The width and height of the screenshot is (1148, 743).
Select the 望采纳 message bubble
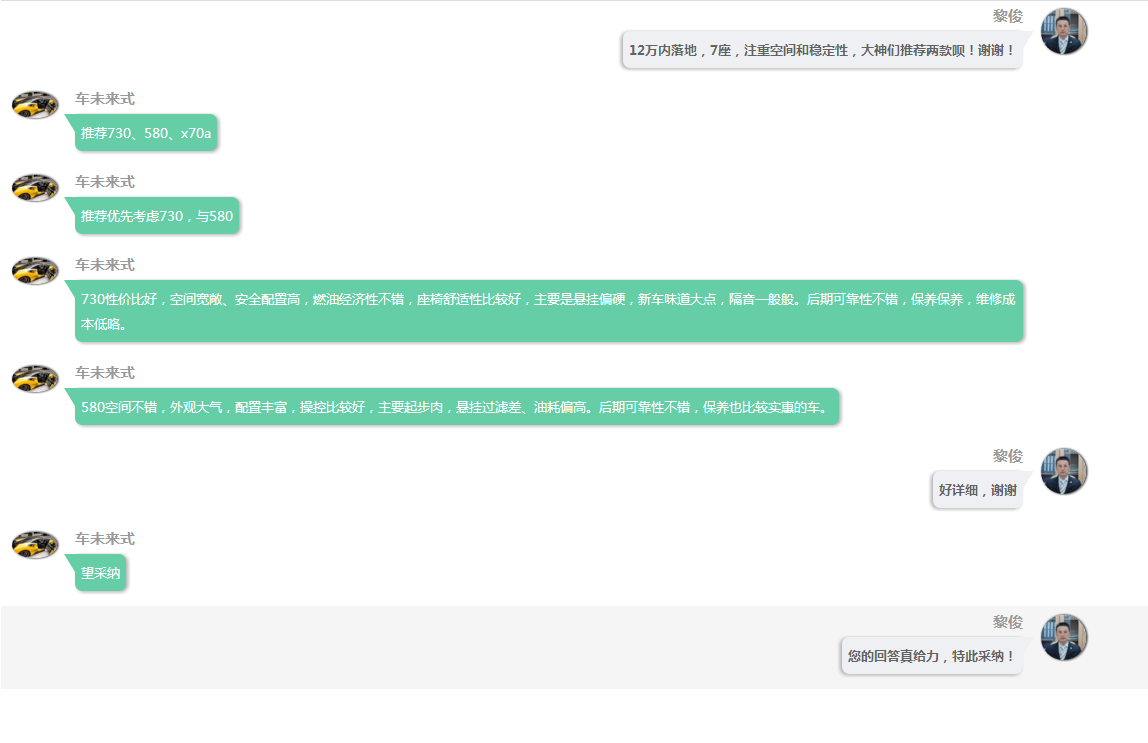[101, 573]
